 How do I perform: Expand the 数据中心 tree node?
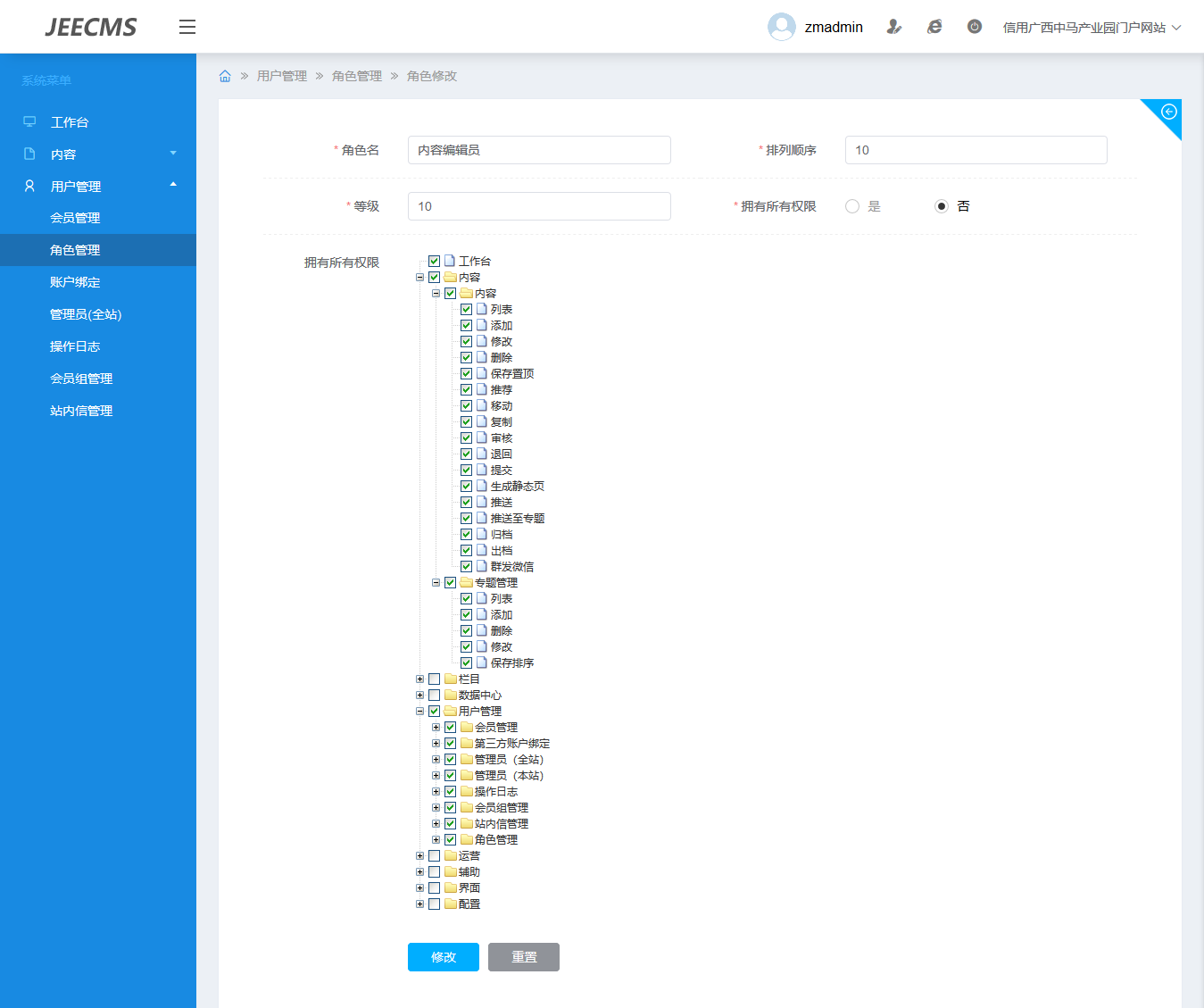pyautogui.click(x=419, y=695)
